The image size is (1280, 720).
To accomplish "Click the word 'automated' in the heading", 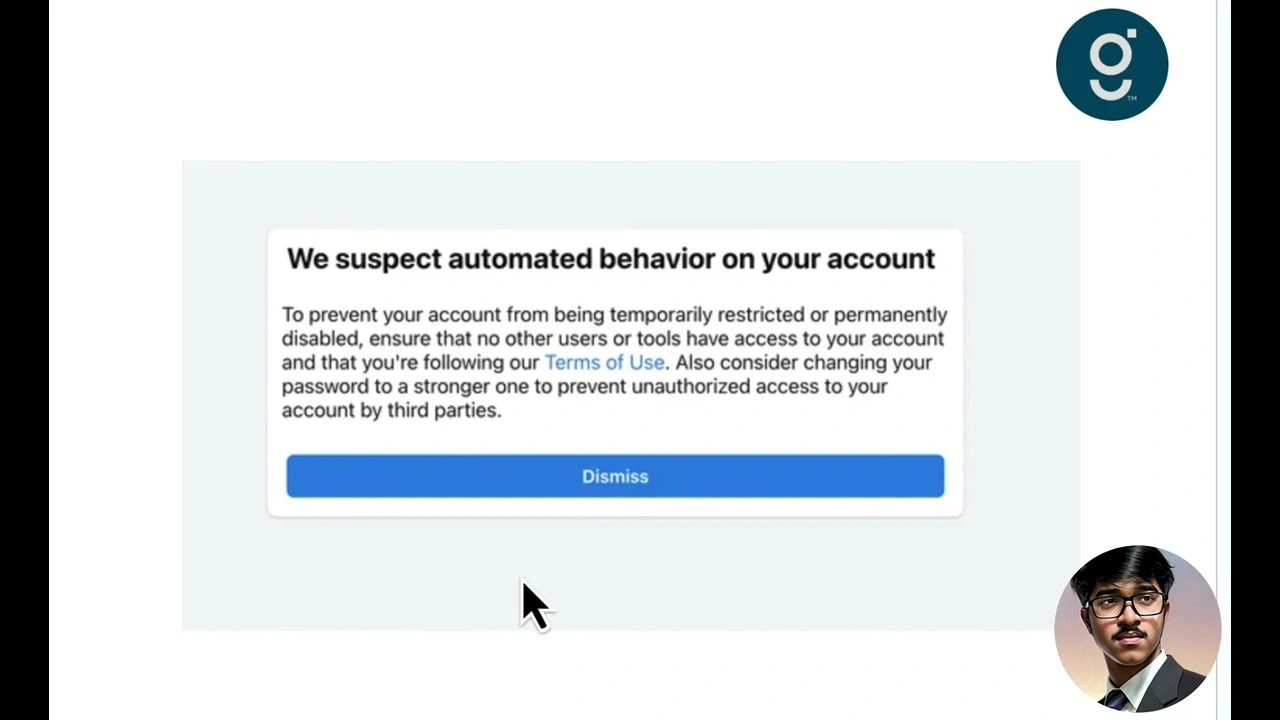I will (x=520, y=259).
